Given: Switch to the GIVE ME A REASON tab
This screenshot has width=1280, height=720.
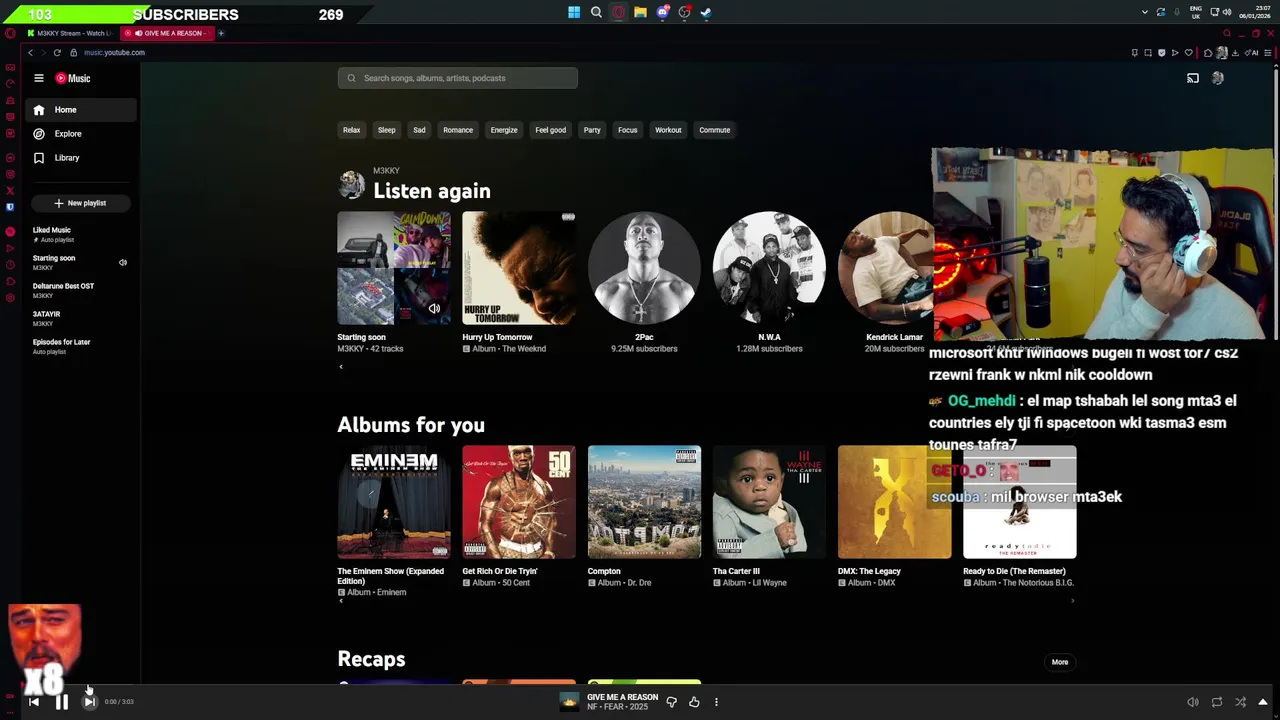Looking at the screenshot, I should coord(169,33).
